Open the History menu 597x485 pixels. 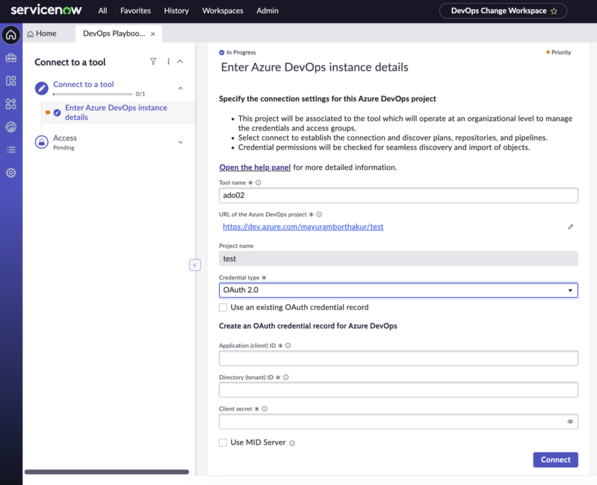pos(176,11)
